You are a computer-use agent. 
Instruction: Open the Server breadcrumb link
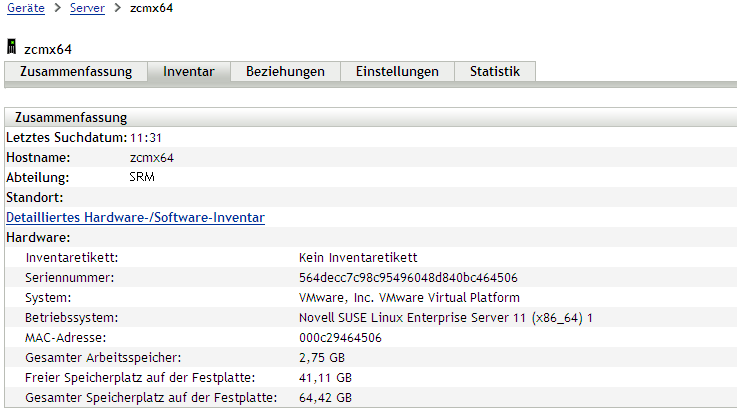(x=87, y=9)
